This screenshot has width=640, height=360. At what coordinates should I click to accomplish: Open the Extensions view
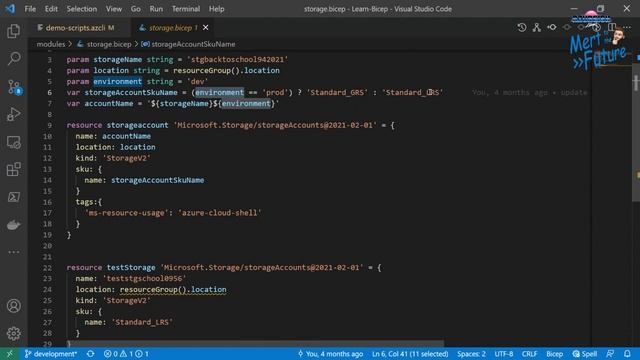tap(13, 169)
